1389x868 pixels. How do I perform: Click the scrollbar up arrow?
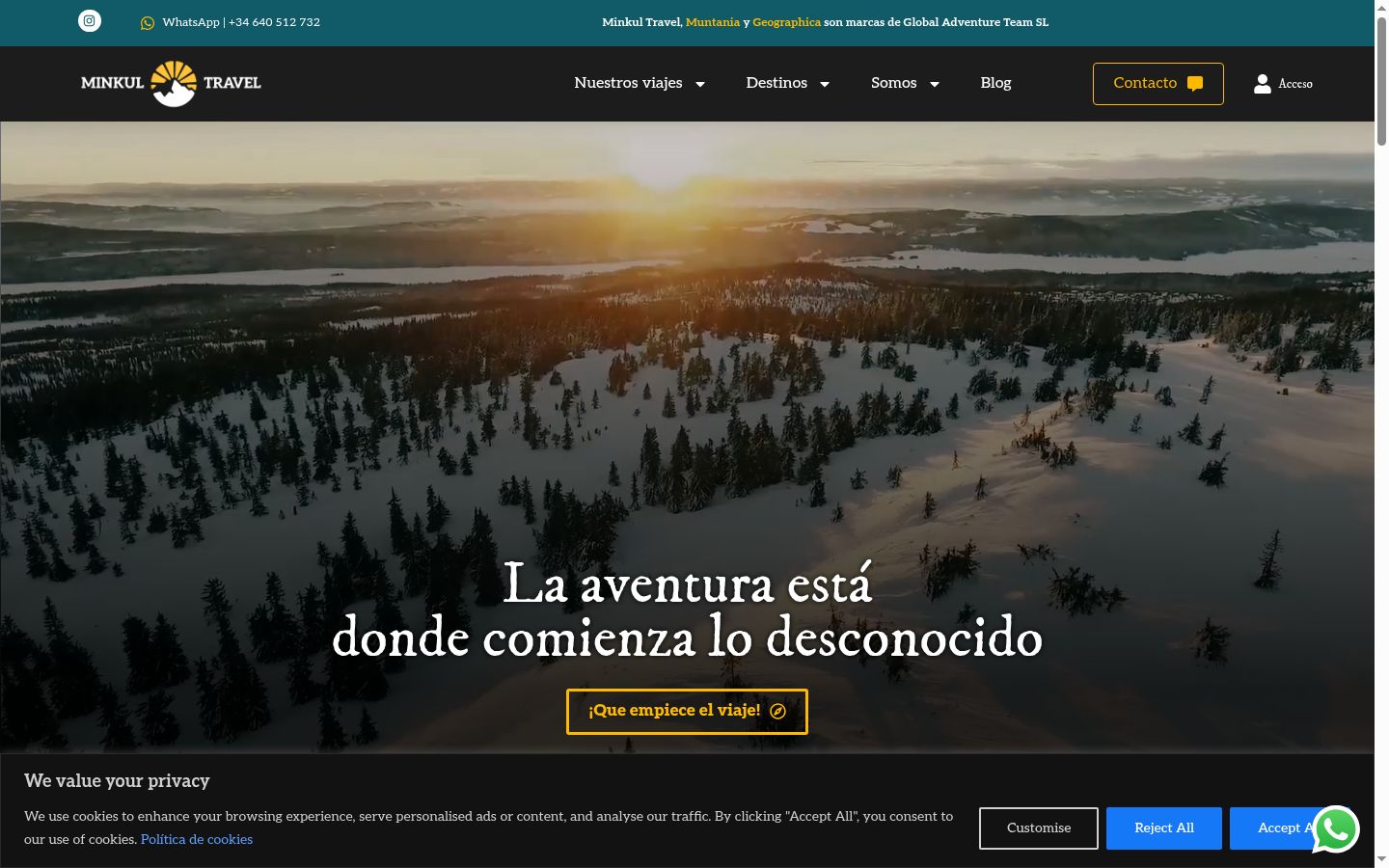pos(1381,7)
